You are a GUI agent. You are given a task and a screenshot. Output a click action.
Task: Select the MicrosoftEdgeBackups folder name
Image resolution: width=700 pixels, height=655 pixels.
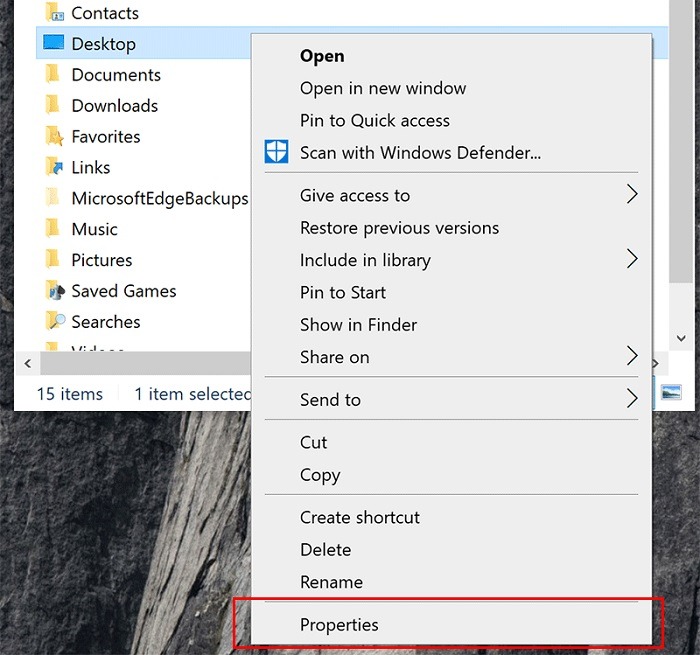point(160,199)
